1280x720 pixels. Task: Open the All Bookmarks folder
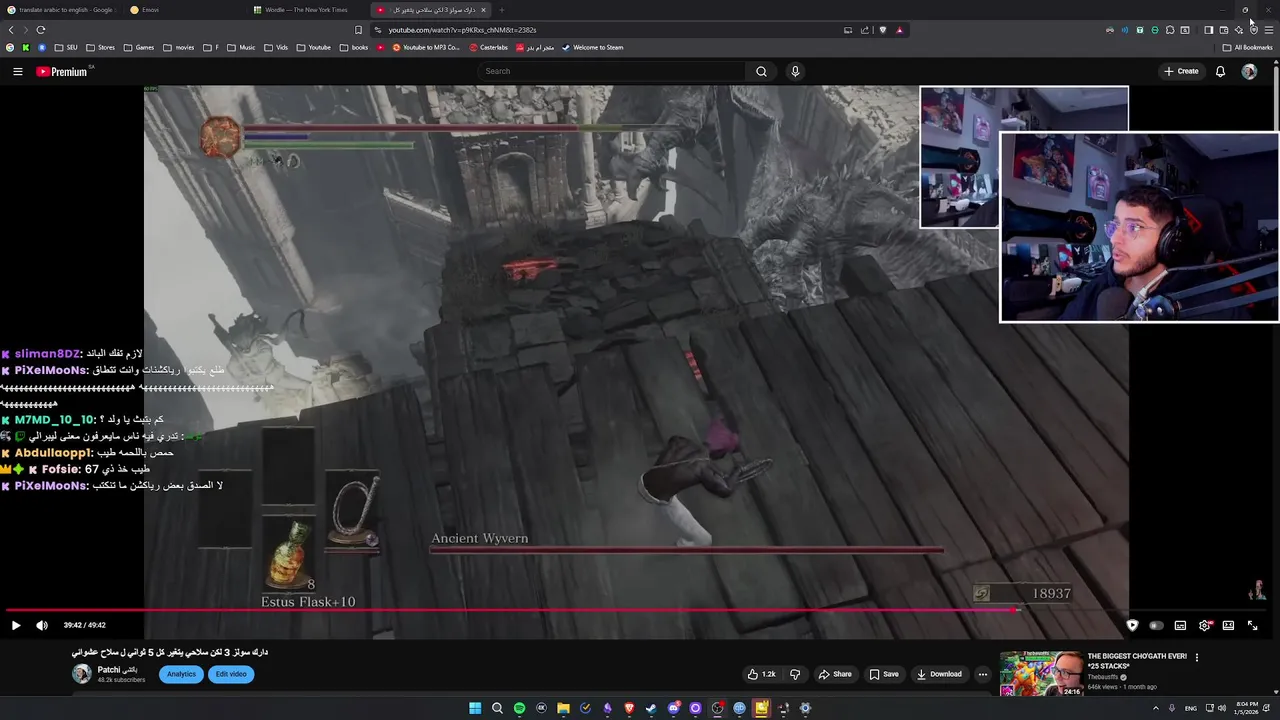(1247, 47)
